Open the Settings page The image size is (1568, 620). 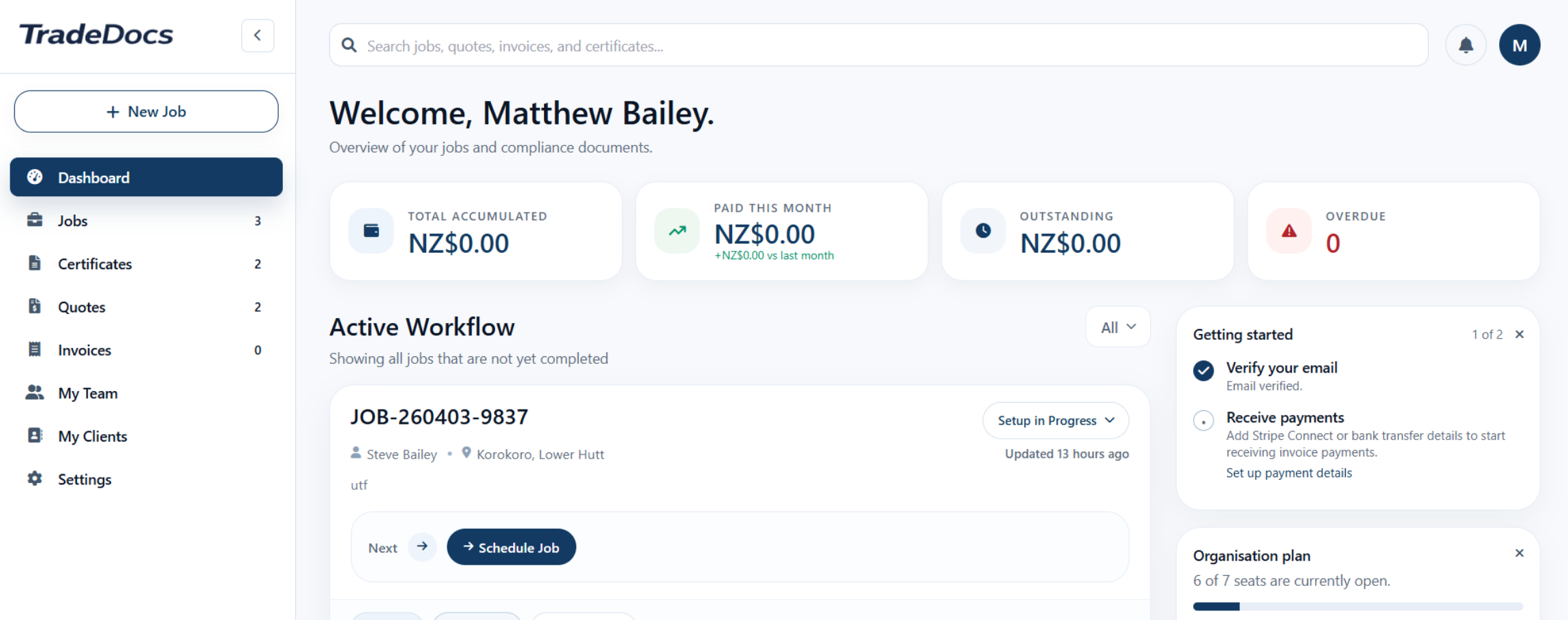point(85,479)
